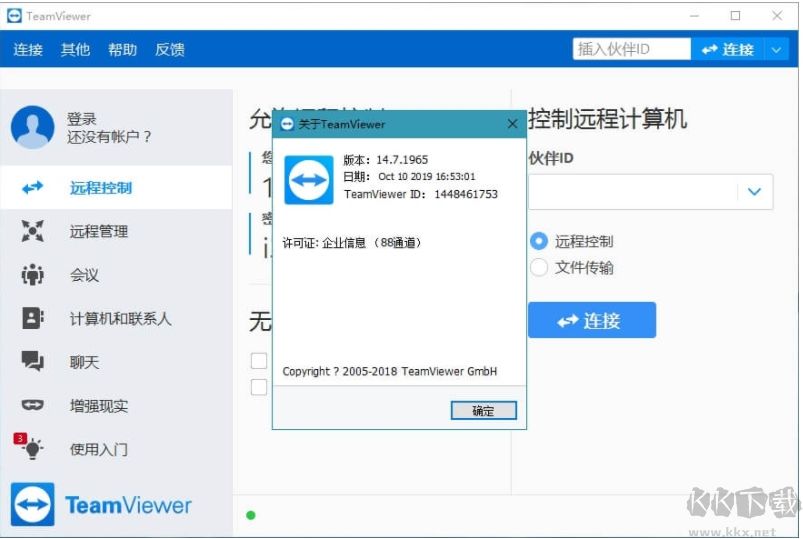Click the large blue 连接 button
This screenshot has height=539, width=803.
point(591,320)
